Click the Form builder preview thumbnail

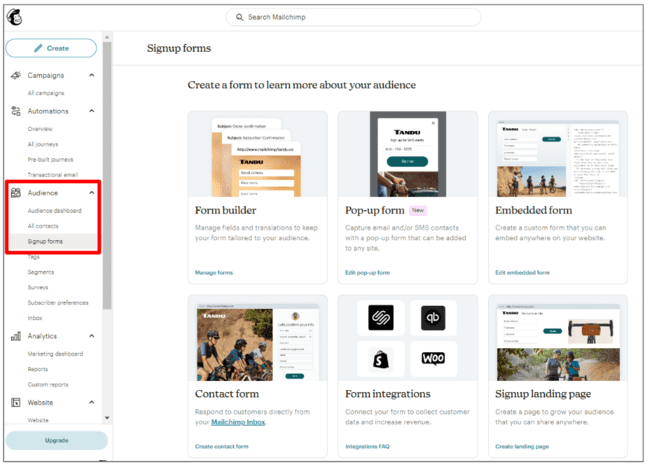257,154
